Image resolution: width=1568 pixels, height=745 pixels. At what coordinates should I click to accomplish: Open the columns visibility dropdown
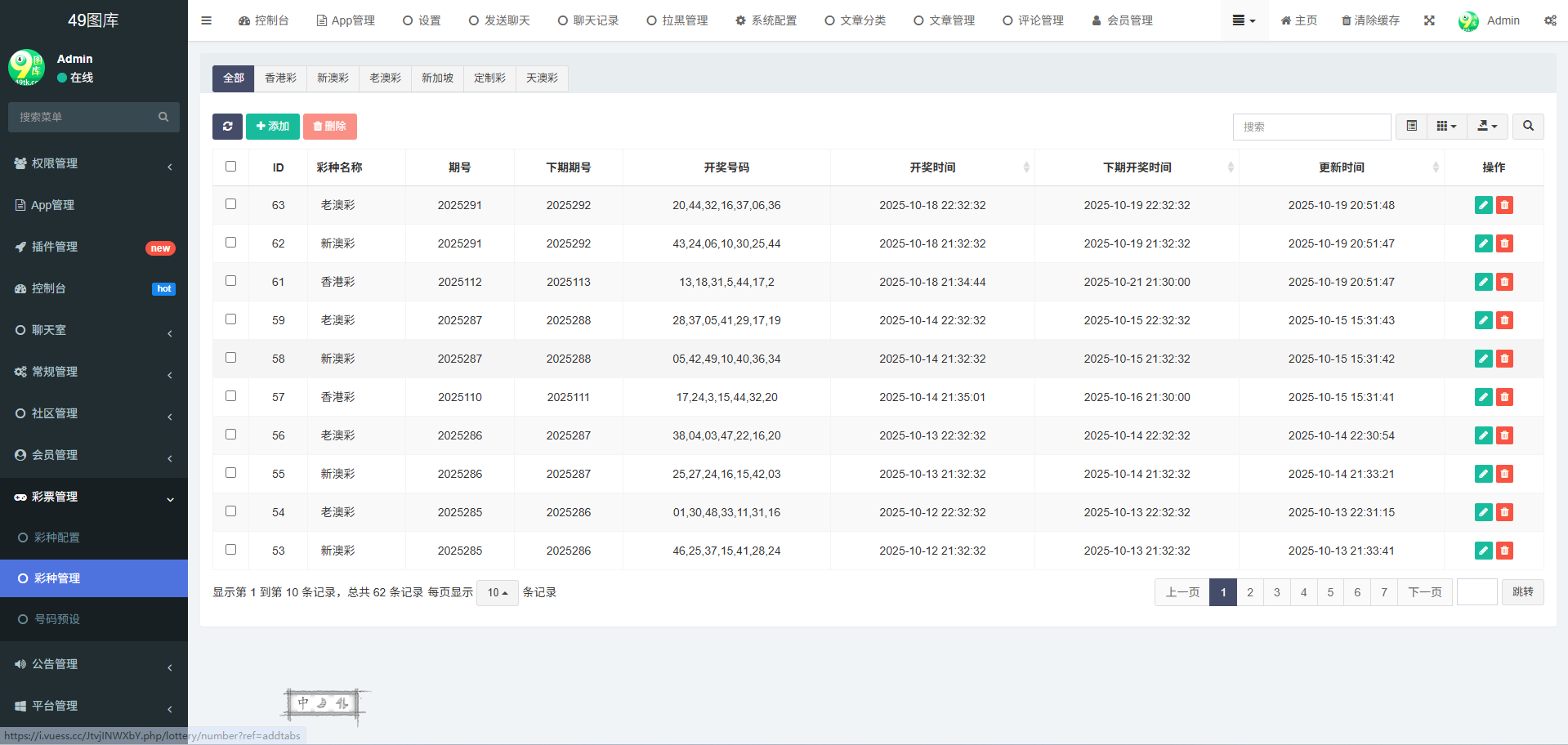(1446, 127)
